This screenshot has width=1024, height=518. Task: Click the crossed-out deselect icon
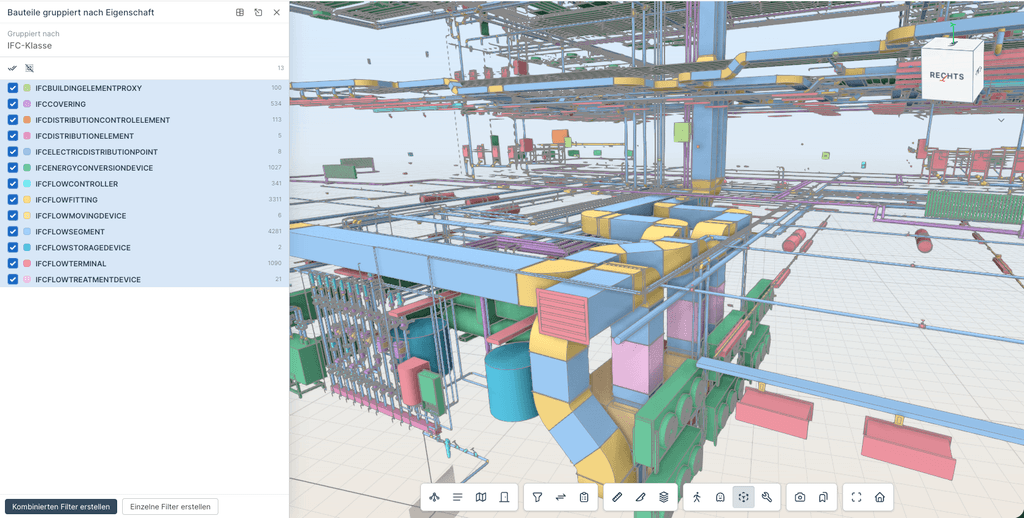pos(29,68)
